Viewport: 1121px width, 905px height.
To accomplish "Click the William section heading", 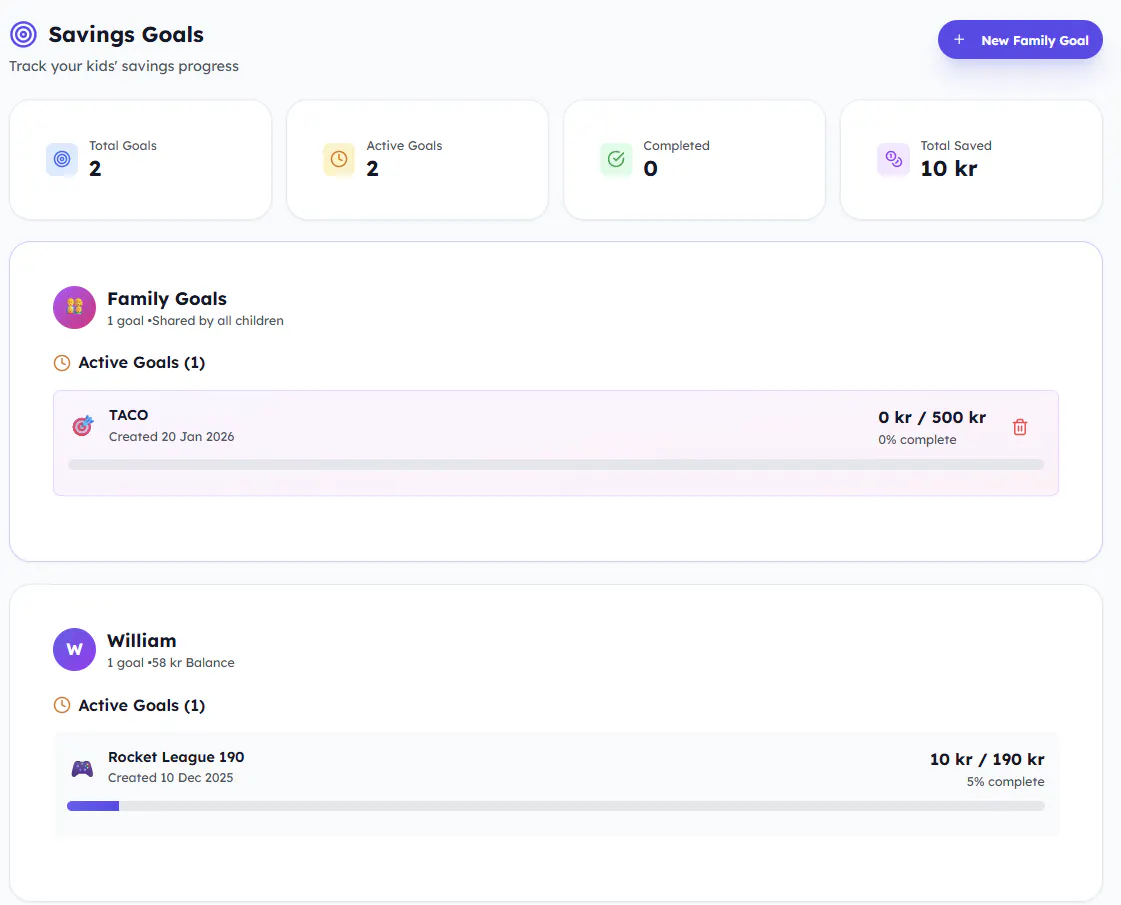I will tap(142, 641).
